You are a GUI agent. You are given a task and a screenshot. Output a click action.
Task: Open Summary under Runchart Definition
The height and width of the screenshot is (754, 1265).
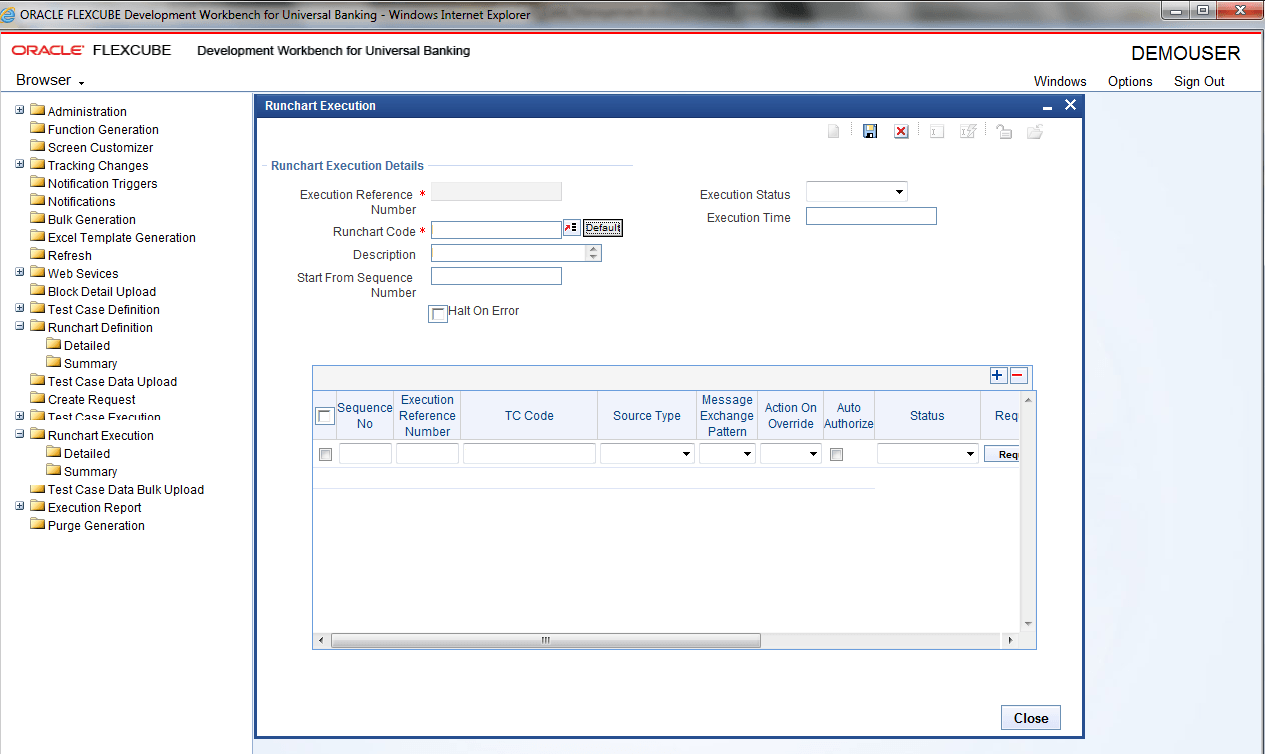tap(90, 363)
